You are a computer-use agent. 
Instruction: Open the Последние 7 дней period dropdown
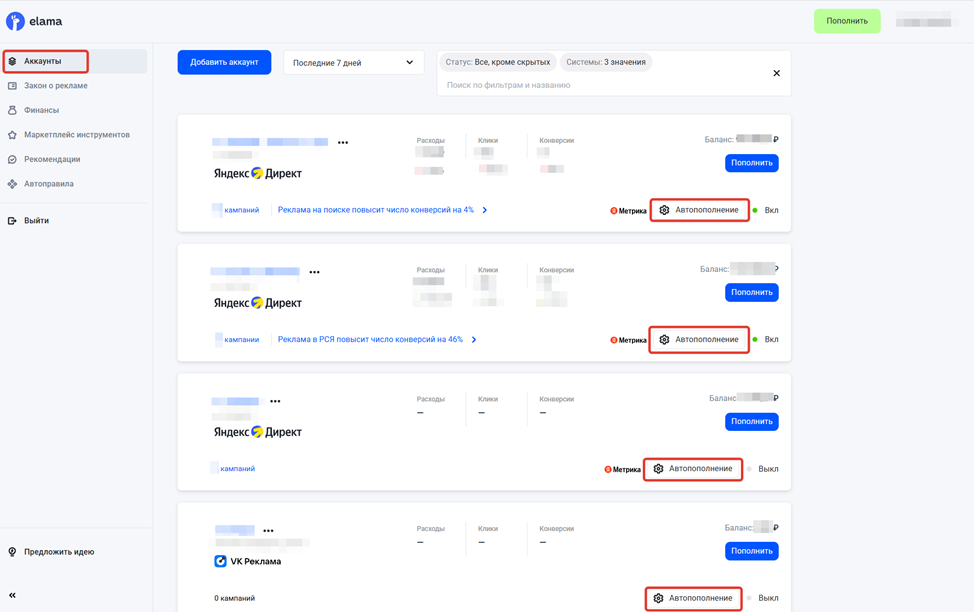pyautogui.click(x=353, y=63)
